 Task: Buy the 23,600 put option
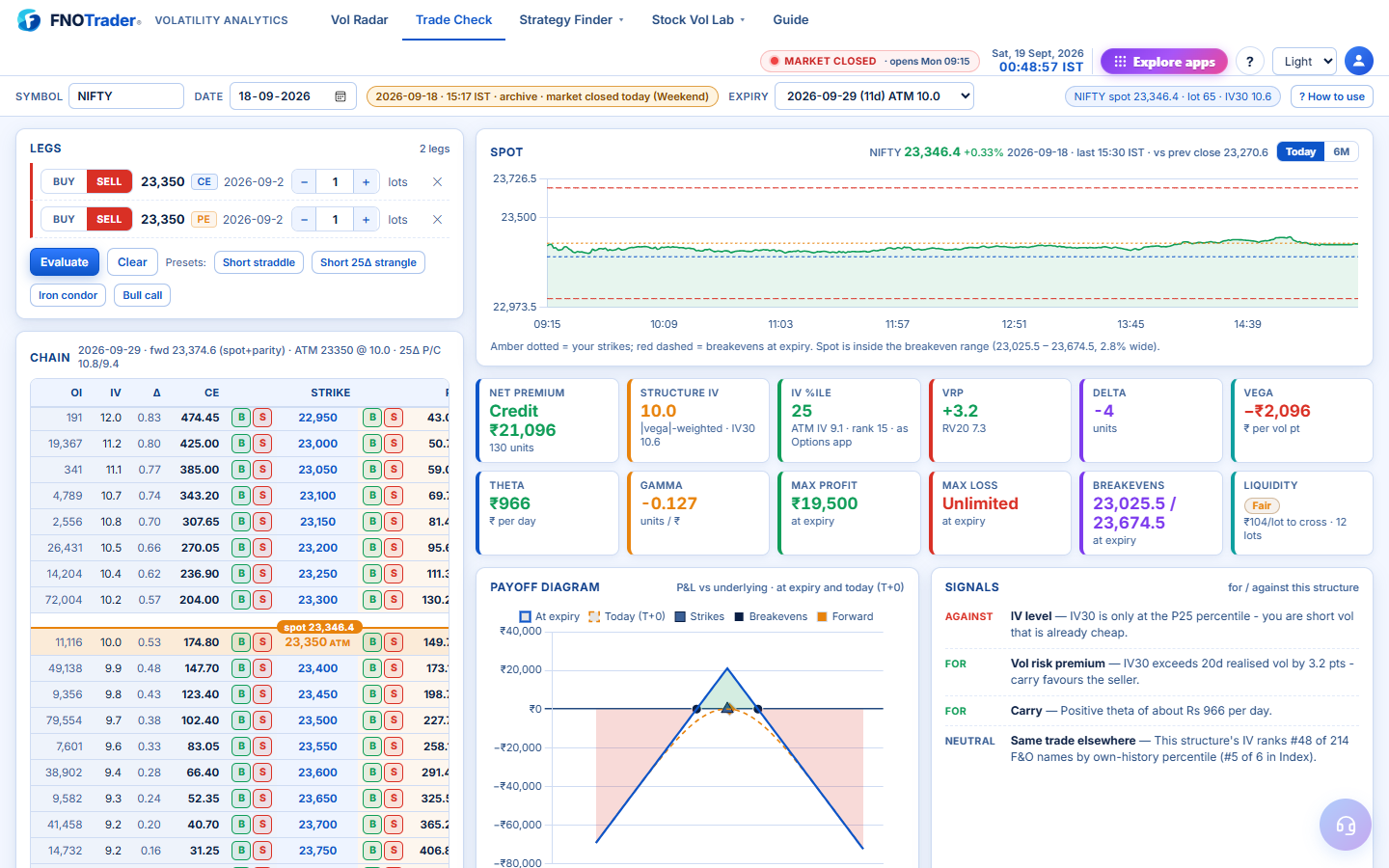[372, 773]
